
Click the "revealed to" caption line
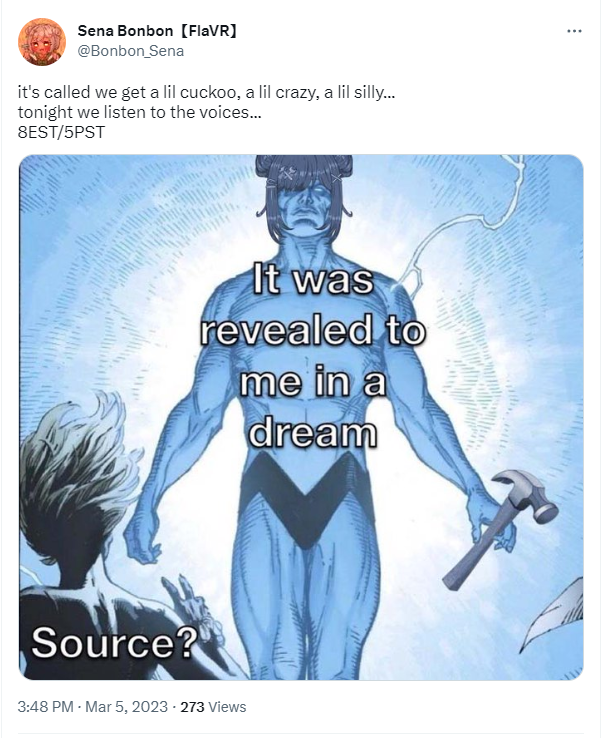coord(313,330)
